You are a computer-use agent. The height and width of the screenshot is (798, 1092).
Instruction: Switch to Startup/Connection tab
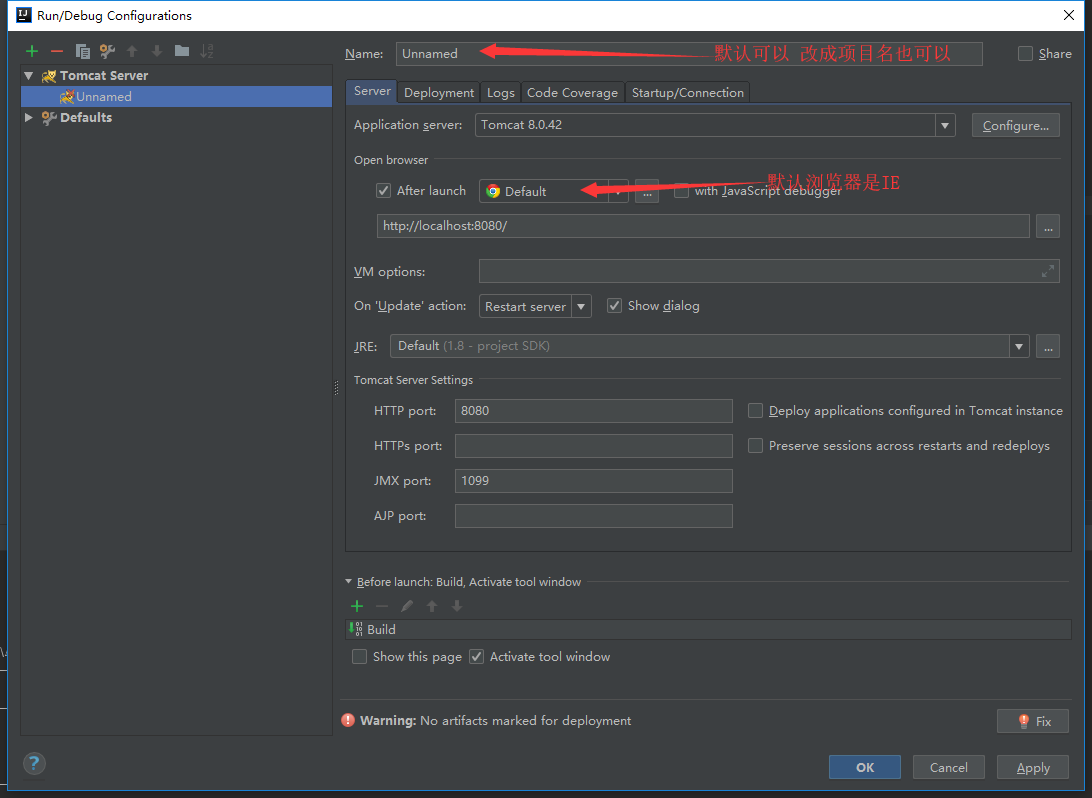pos(687,93)
